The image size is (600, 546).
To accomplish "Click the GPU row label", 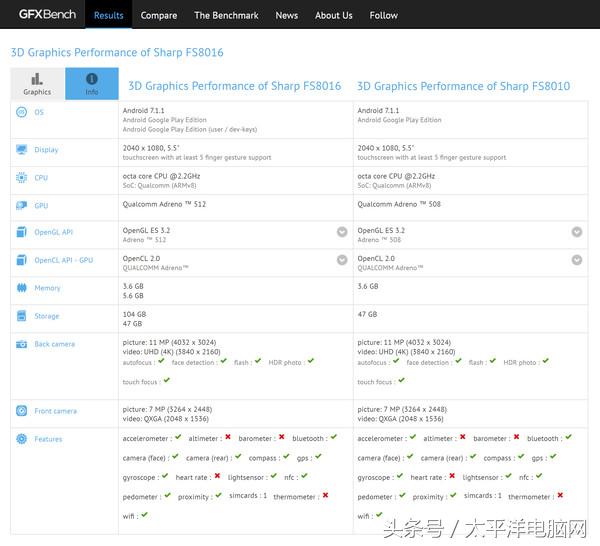I will click(41, 205).
